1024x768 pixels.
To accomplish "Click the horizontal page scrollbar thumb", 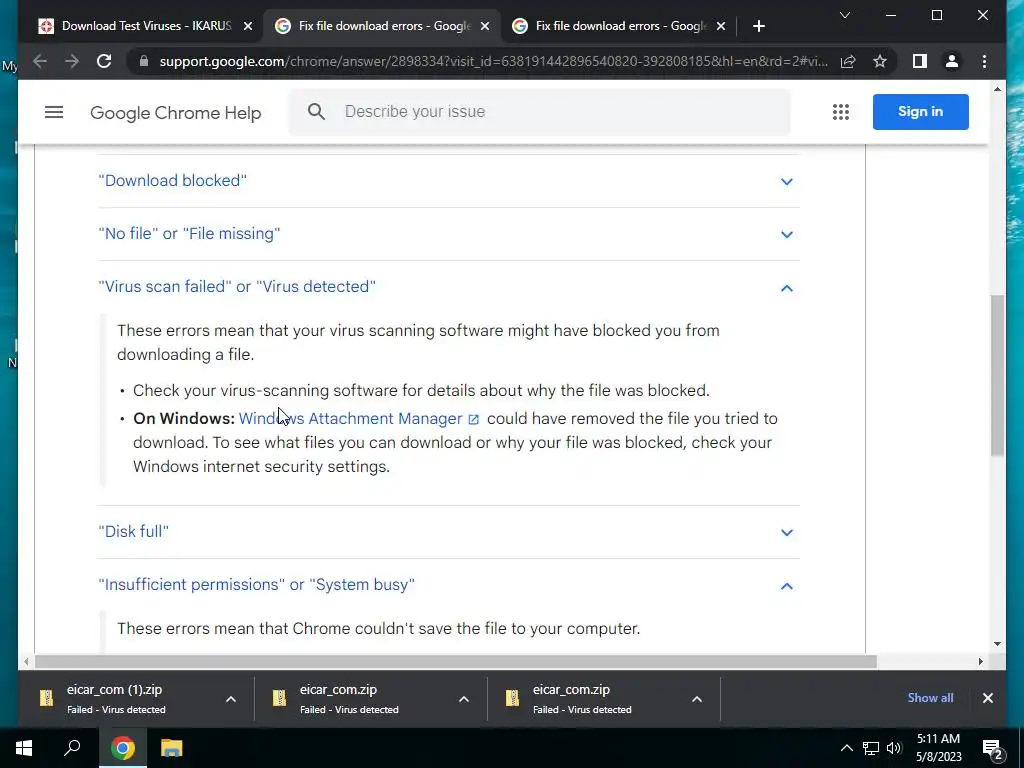I will coord(455,662).
